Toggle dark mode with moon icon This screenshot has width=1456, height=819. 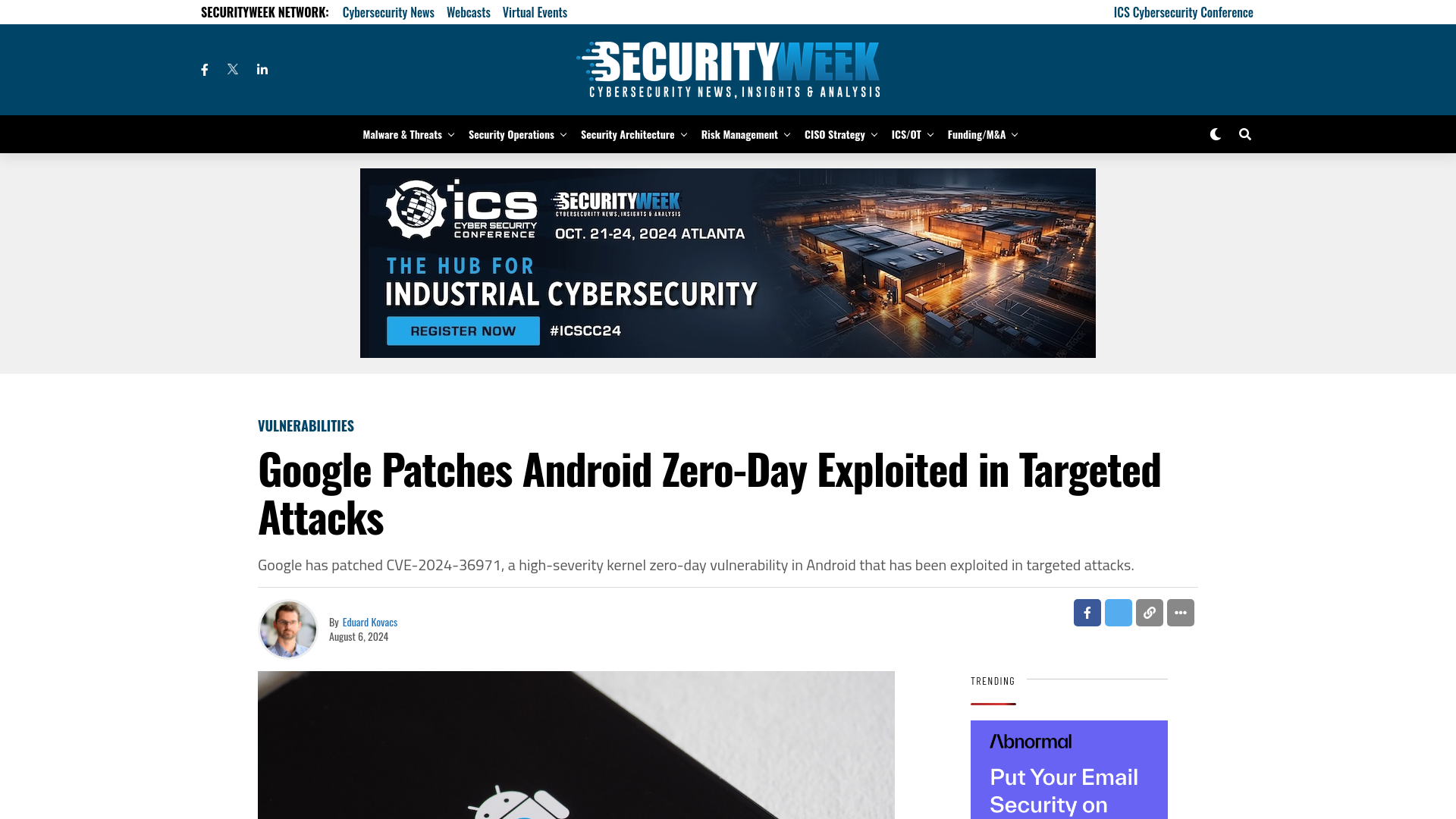point(1215,134)
